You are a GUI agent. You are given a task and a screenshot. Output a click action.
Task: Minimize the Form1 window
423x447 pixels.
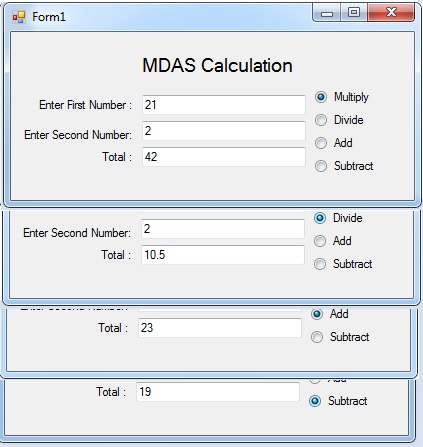pos(327,13)
